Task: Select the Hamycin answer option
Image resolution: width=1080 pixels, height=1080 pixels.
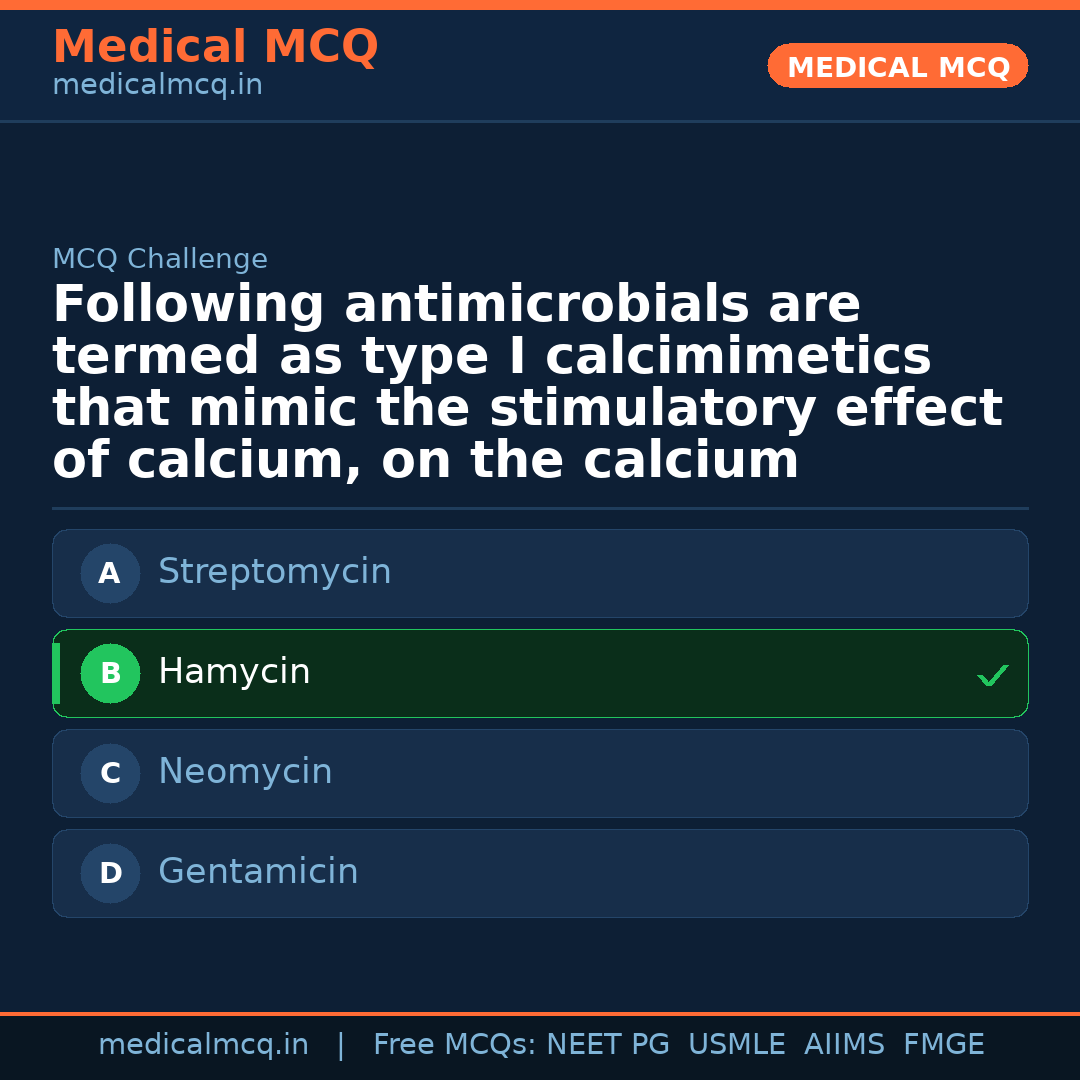Action: 540,673
